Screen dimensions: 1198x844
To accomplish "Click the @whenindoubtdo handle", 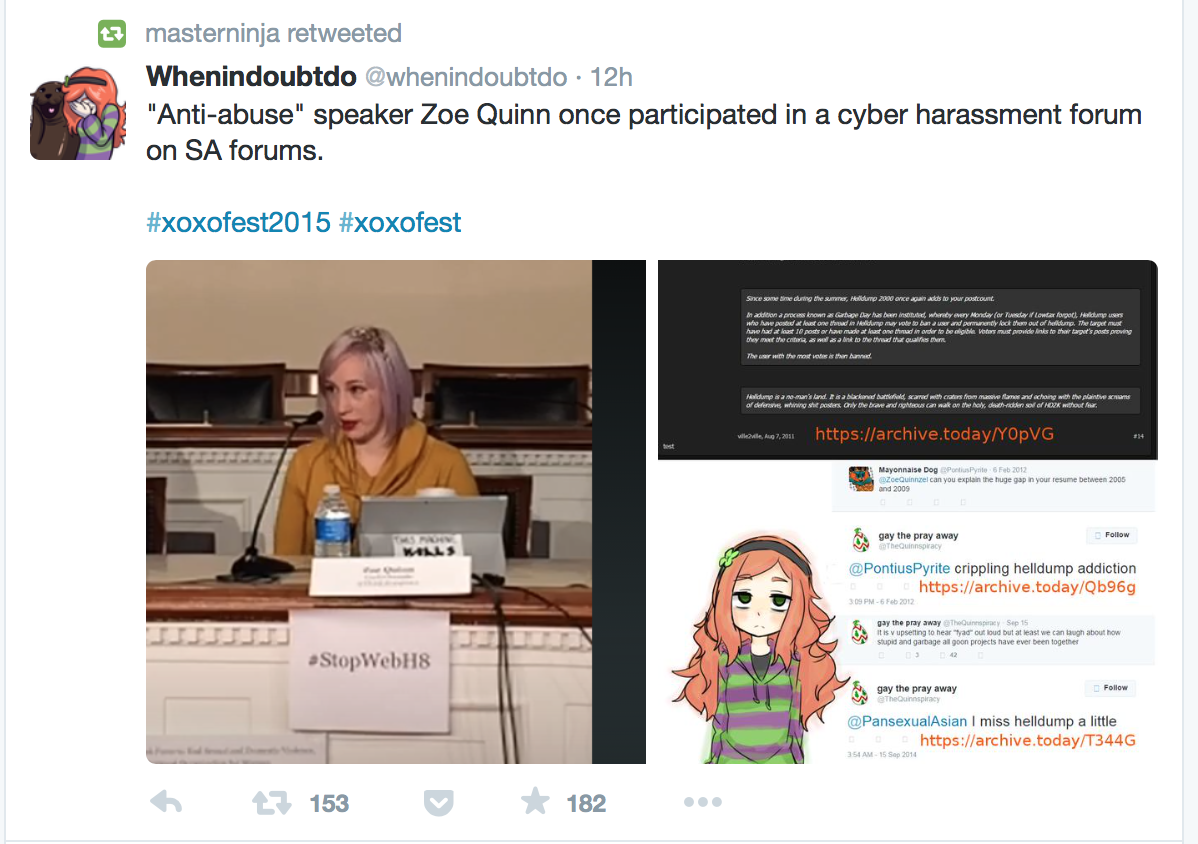I will (466, 77).
